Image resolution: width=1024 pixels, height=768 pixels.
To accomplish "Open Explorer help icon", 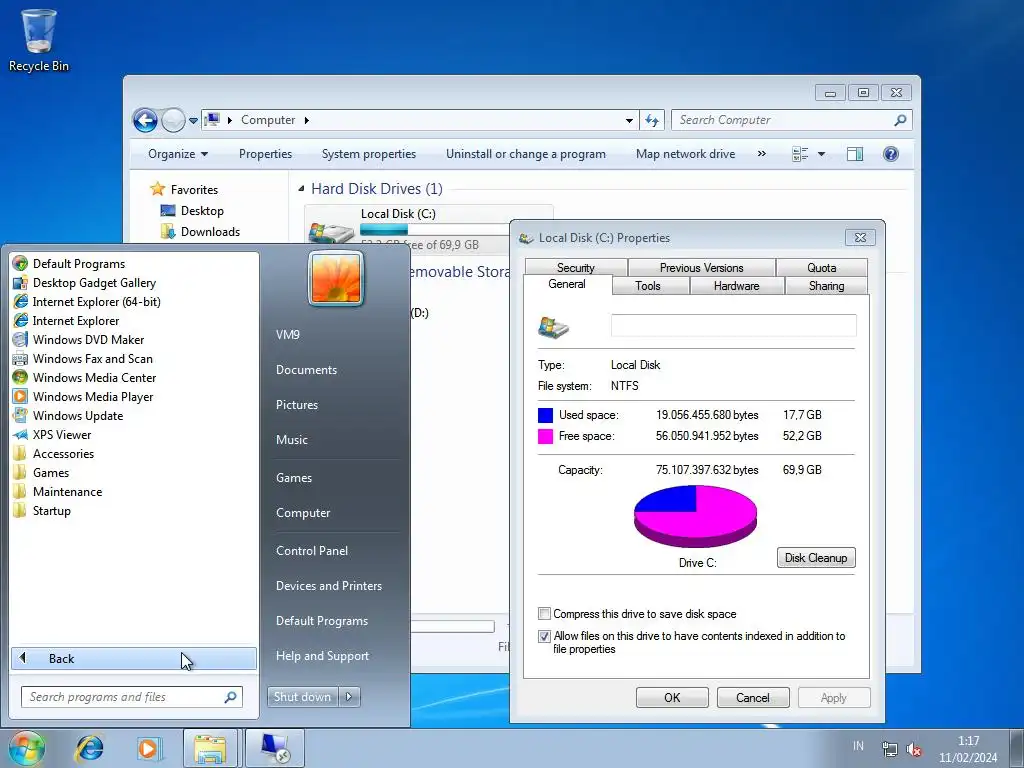I will [x=891, y=154].
